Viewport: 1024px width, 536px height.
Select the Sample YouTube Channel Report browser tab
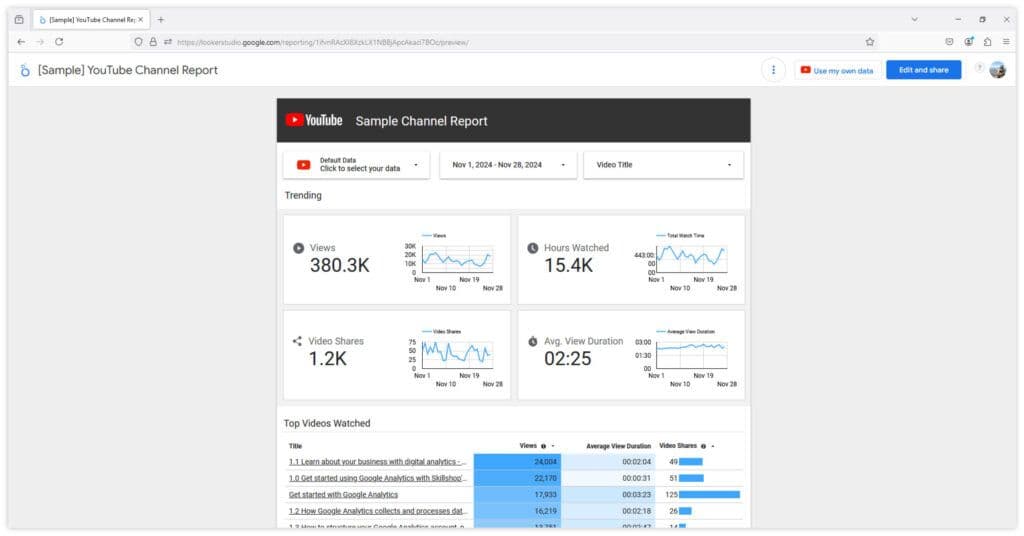click(90, 20)
